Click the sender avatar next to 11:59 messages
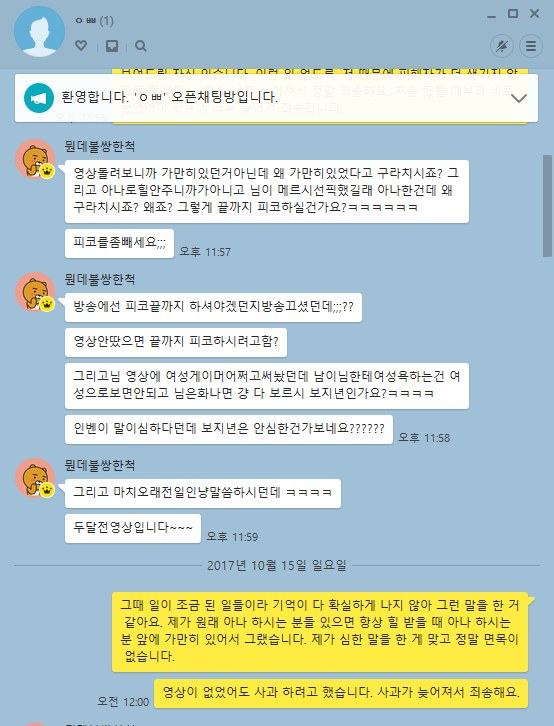 (x=35, y=478)
